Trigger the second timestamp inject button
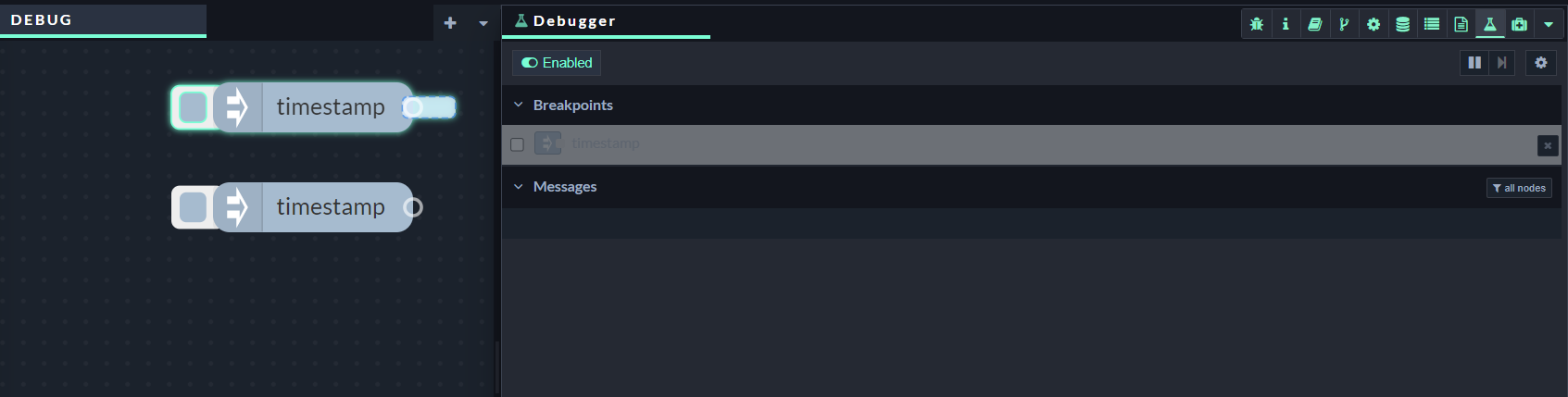1568x397 pixels. [x=193, y=207]
